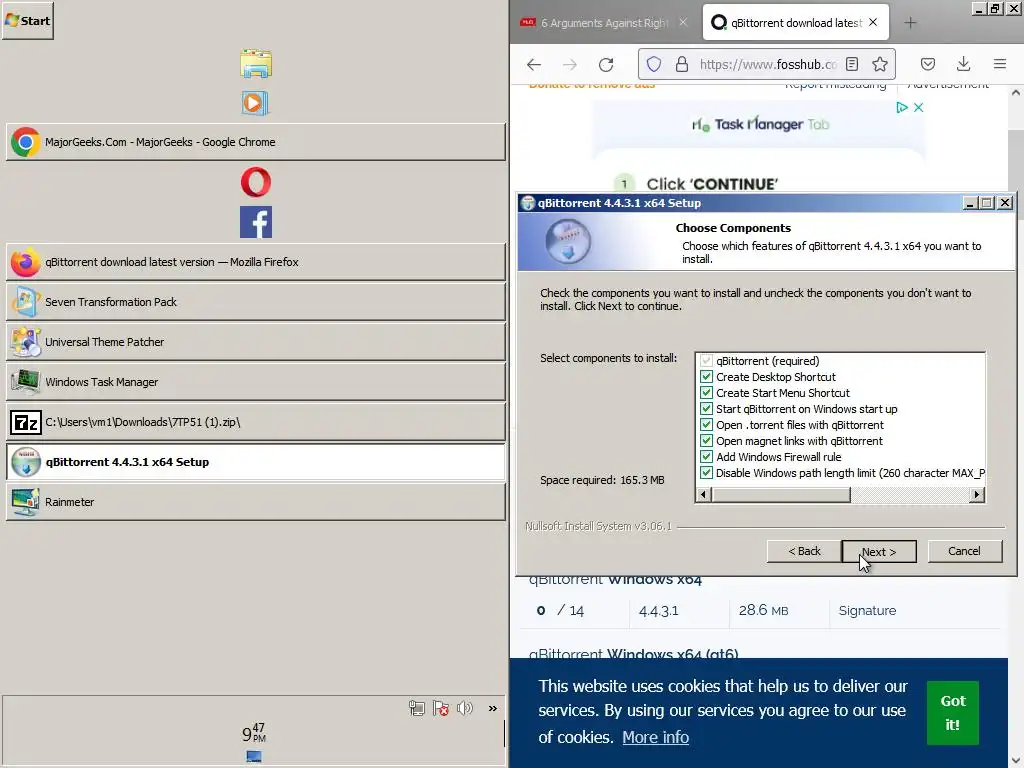This screenshot has height=768, width=1024.
Task: Click the AdChoices triangle icon on ad
Action: [902, 107]
